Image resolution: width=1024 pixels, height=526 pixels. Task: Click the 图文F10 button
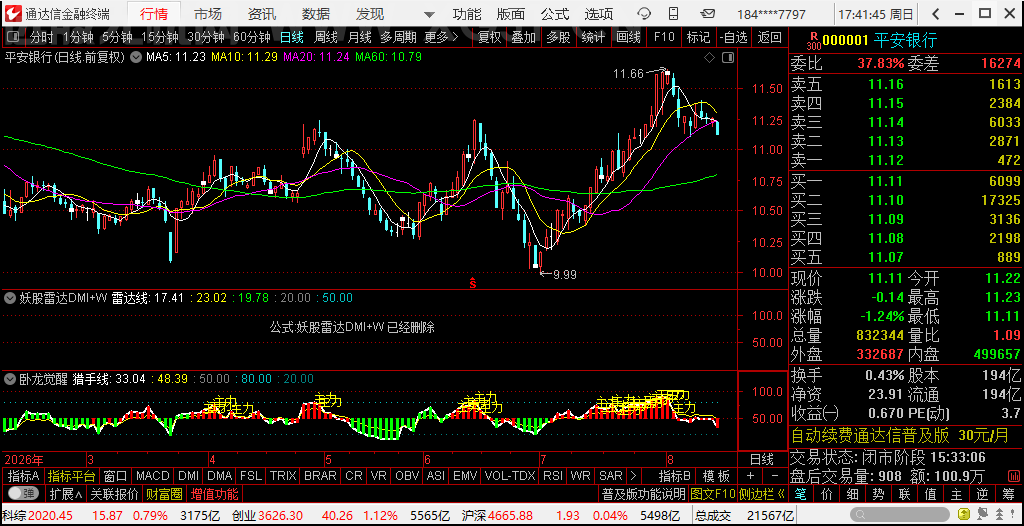pyautogui.click(x=712, y=493)
